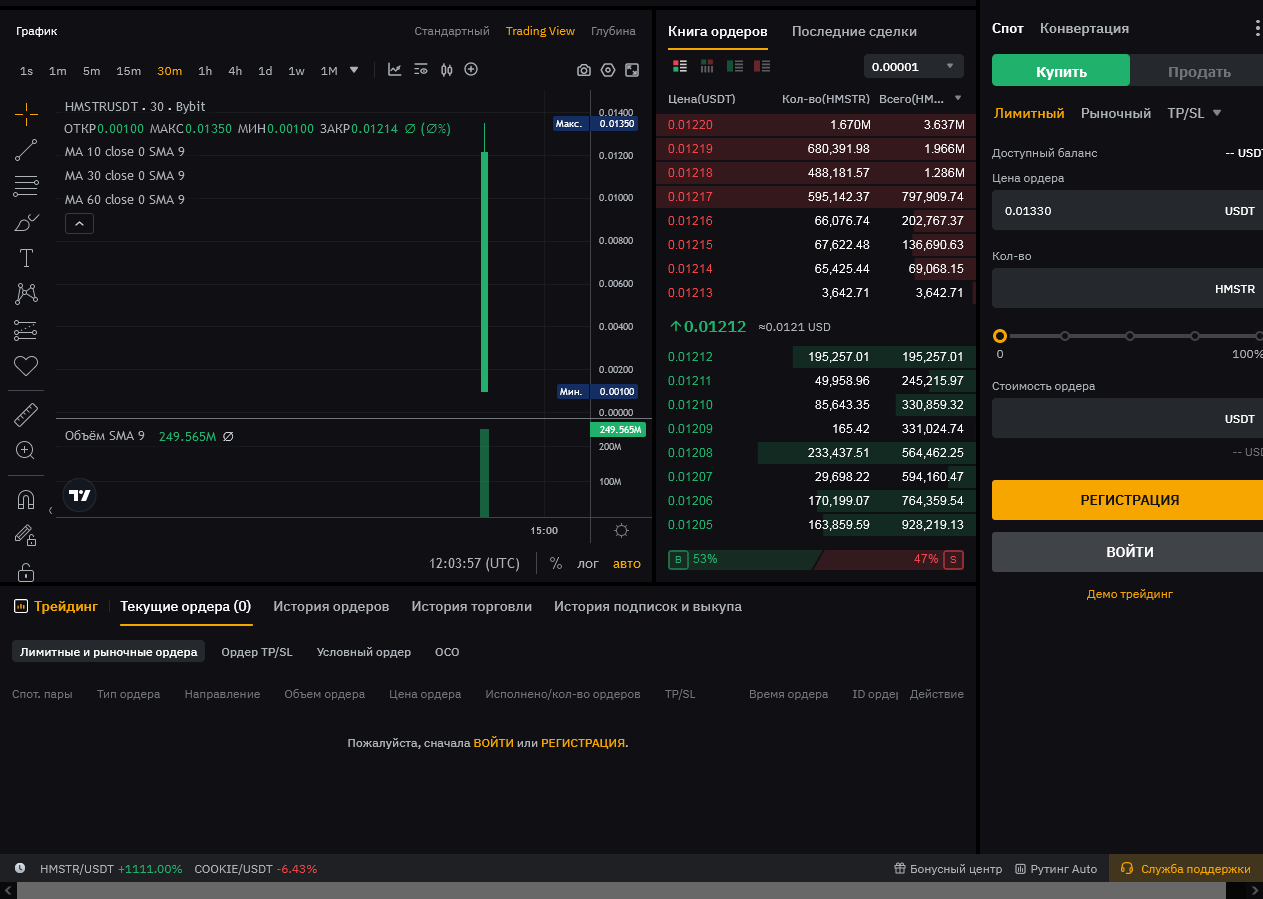Expand more timeframes dropdown arrow

point(353,71)
